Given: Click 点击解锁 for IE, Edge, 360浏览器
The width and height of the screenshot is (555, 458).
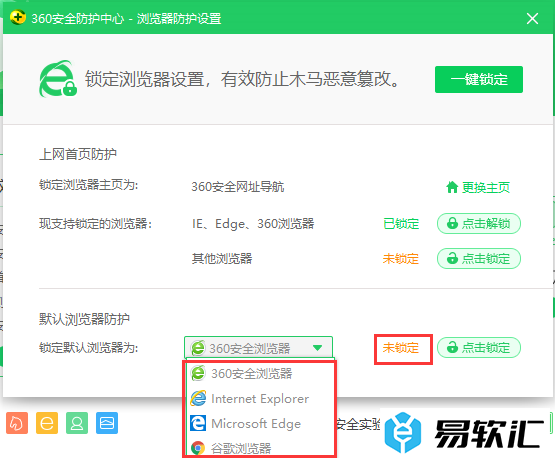Looking at the screenshot, I should 479,223.
